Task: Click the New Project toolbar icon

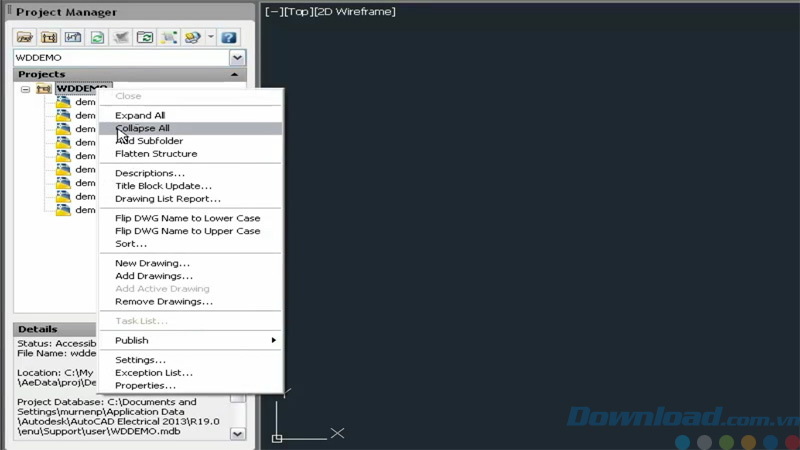Action: click(49, 37)
